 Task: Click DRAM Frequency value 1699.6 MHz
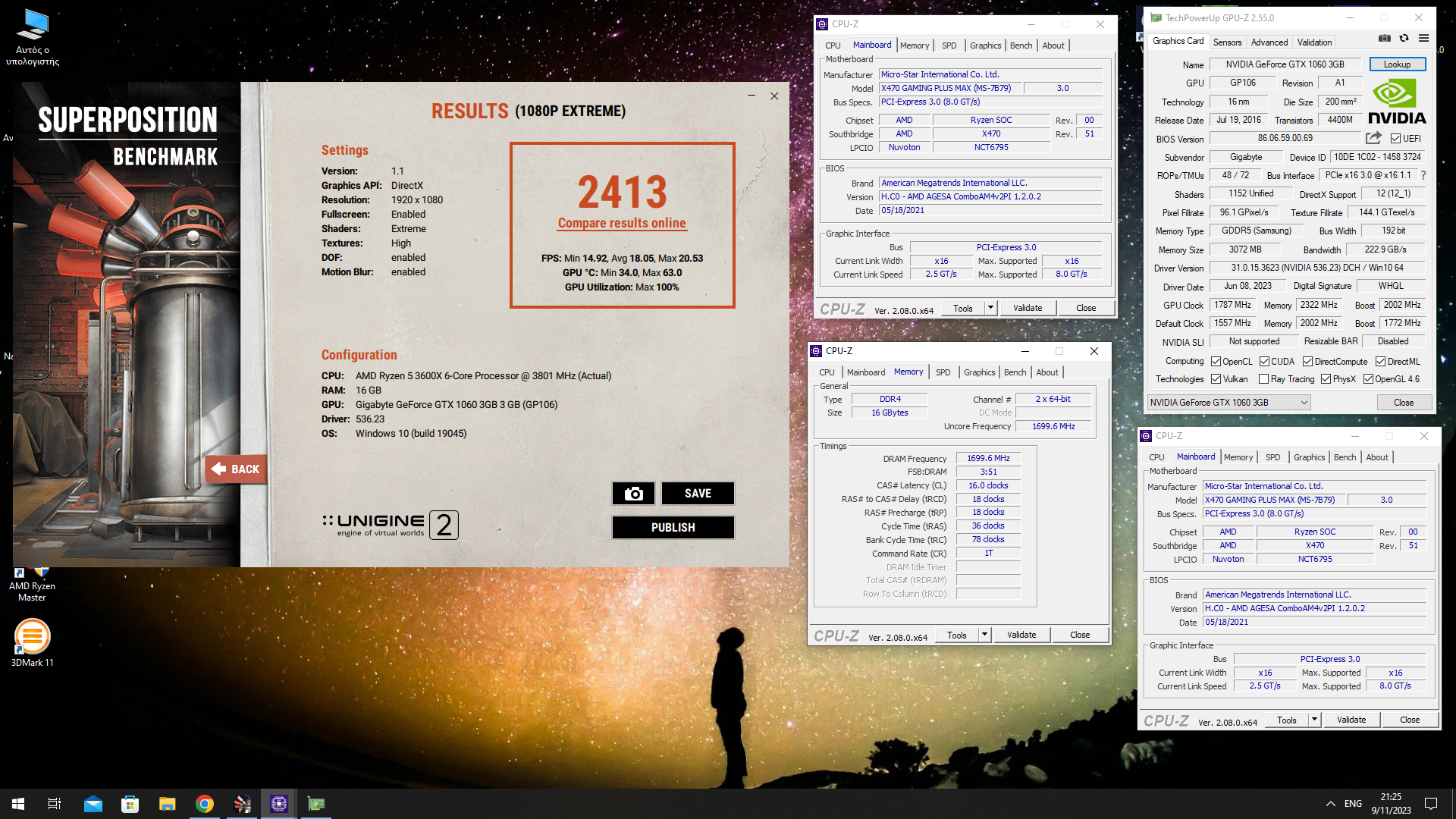(988, 458)
